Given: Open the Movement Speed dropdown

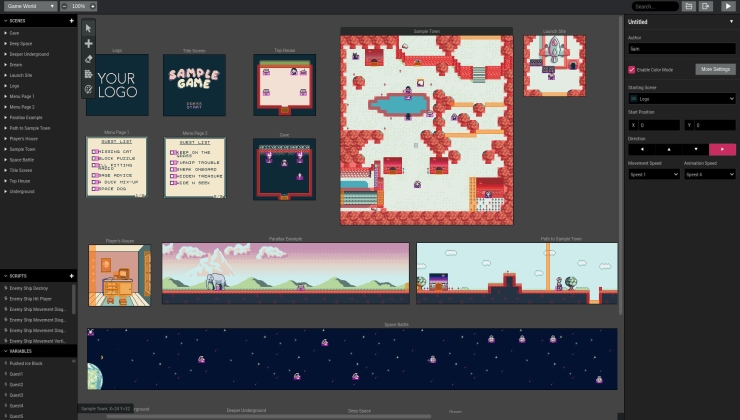Looking at the screenshot, I should tap(654, 174).
